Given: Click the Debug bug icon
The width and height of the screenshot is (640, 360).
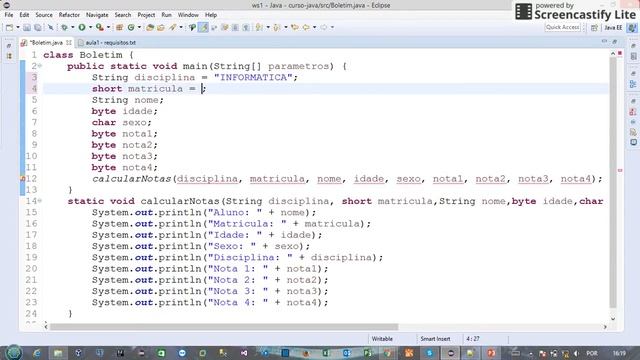Looking at the screenshot, I should coord(64,27).
